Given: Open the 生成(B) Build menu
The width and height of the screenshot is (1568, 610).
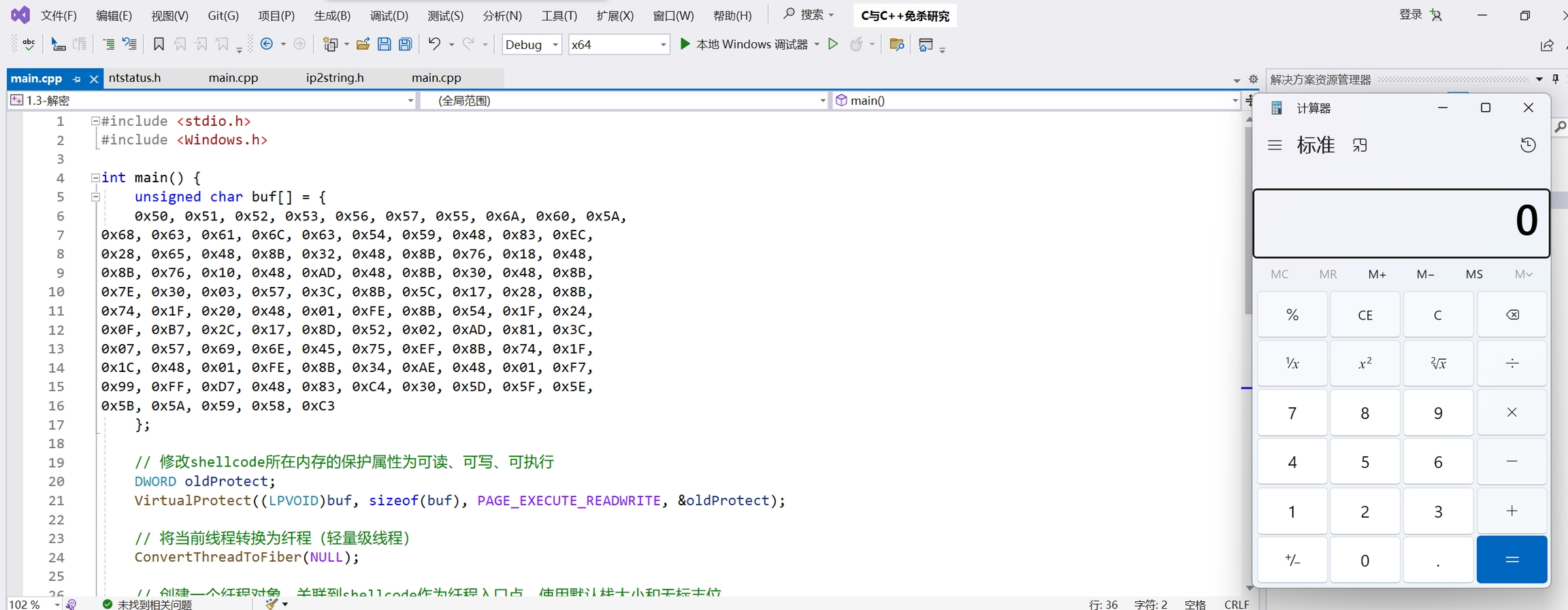Looking at the screenshot, I should pos(331,15).
